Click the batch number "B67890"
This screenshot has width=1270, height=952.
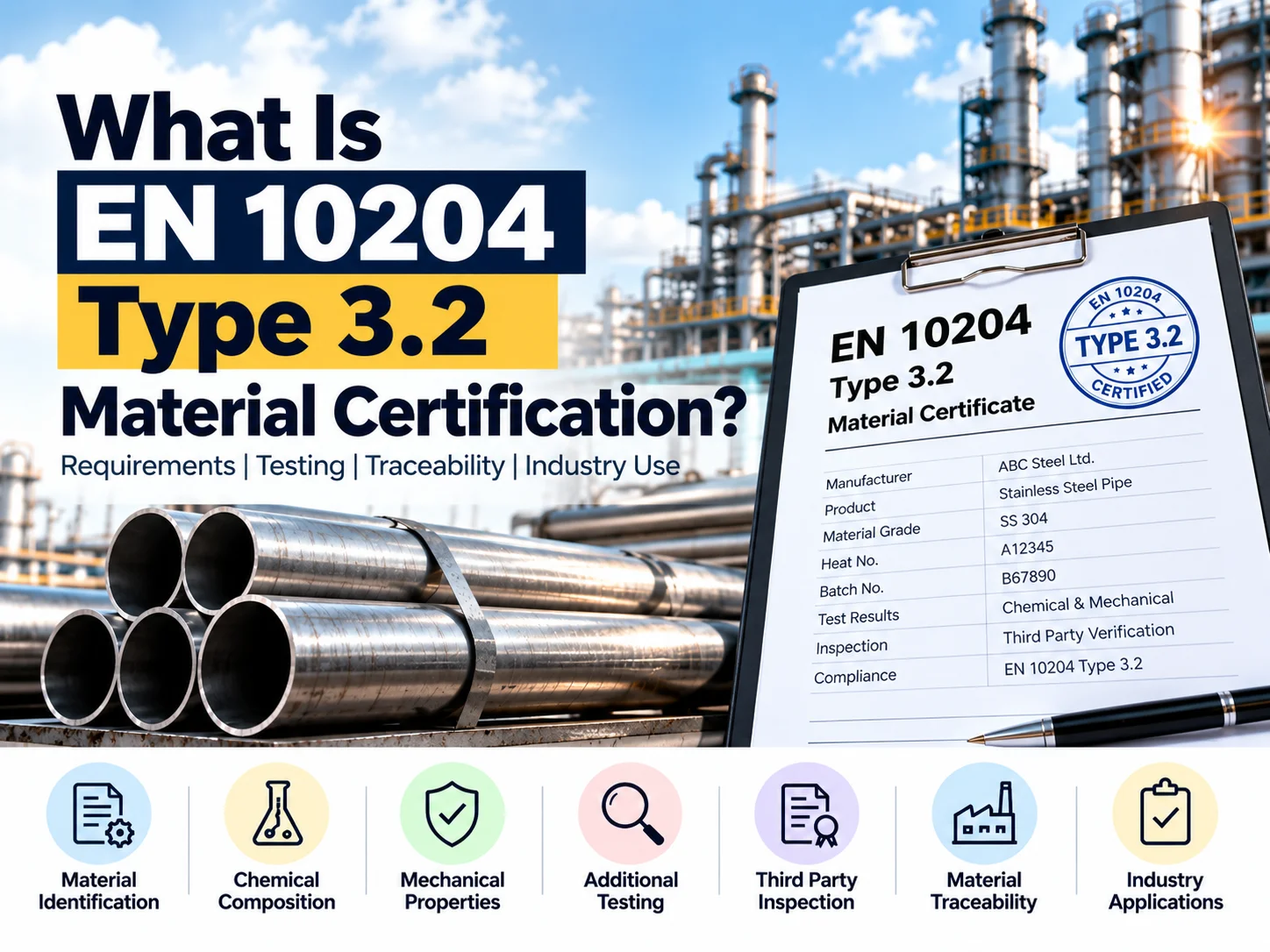[1029, 577]
